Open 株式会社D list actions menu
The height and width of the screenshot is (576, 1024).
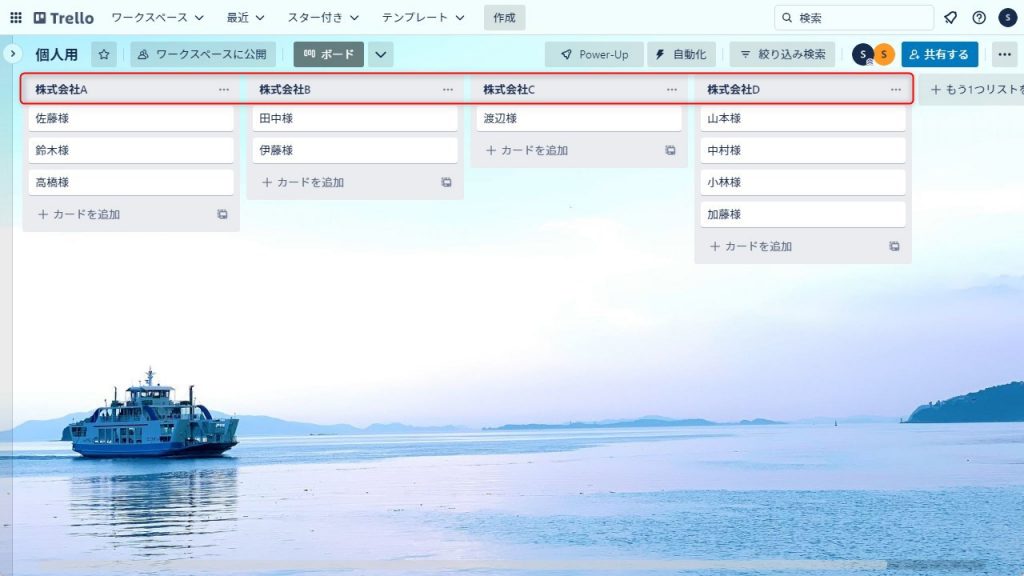coord(896,89)
